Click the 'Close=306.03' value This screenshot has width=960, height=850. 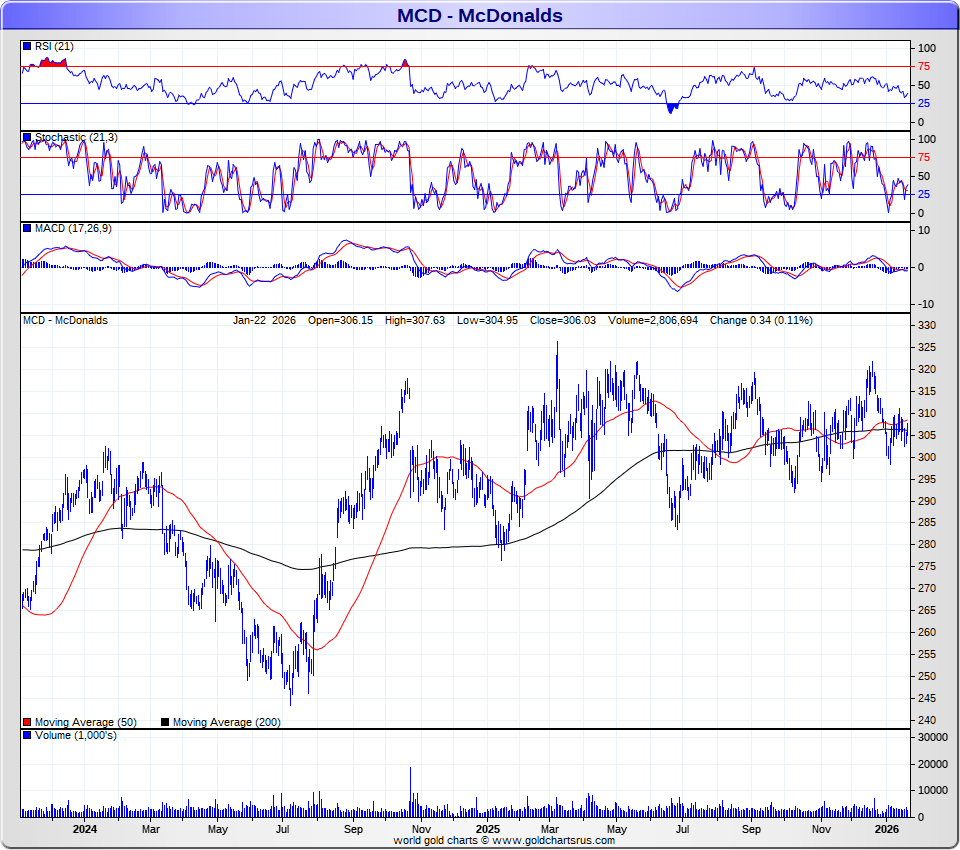[563, 320]
